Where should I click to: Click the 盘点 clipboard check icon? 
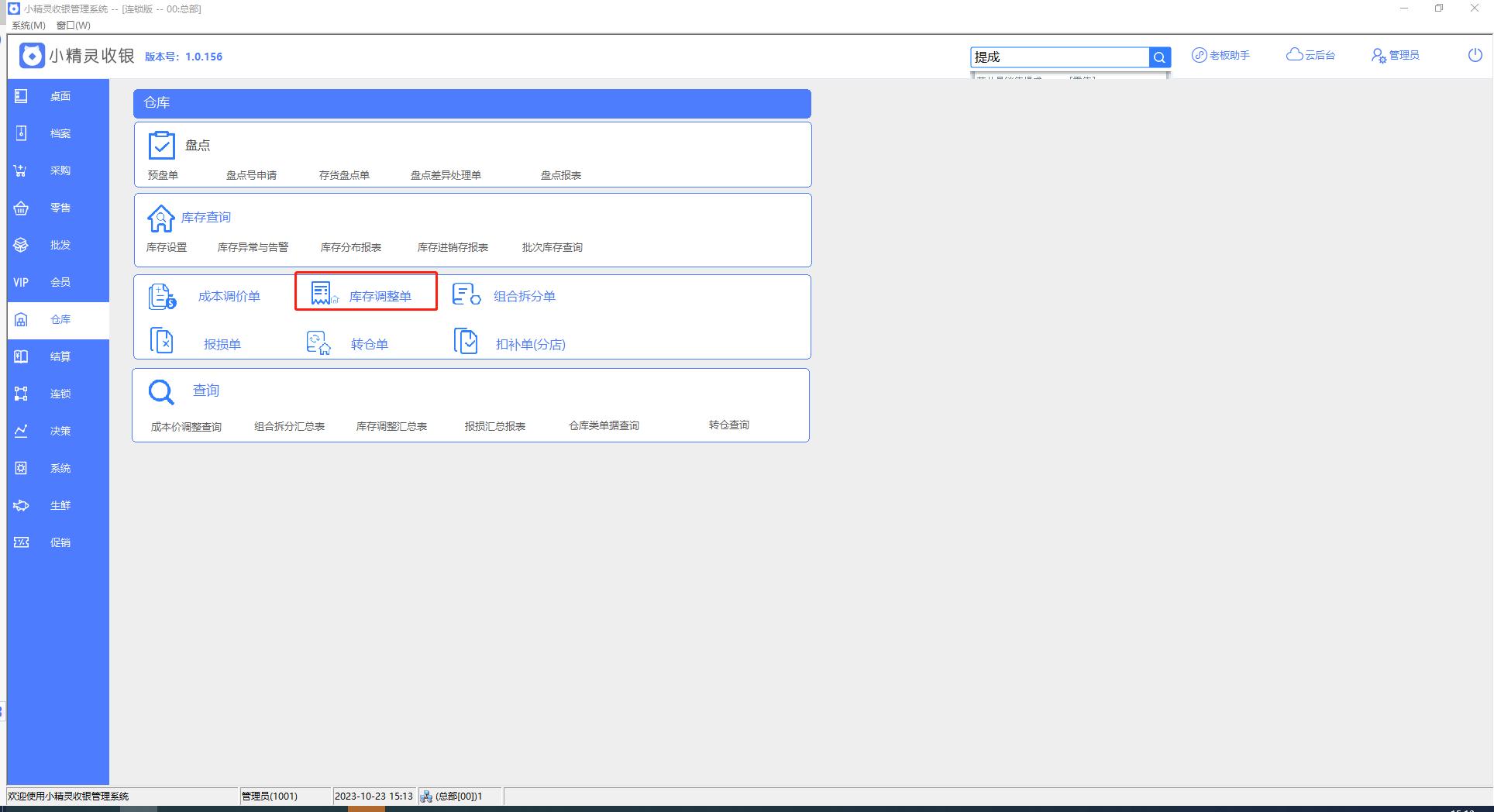[161, 145]
